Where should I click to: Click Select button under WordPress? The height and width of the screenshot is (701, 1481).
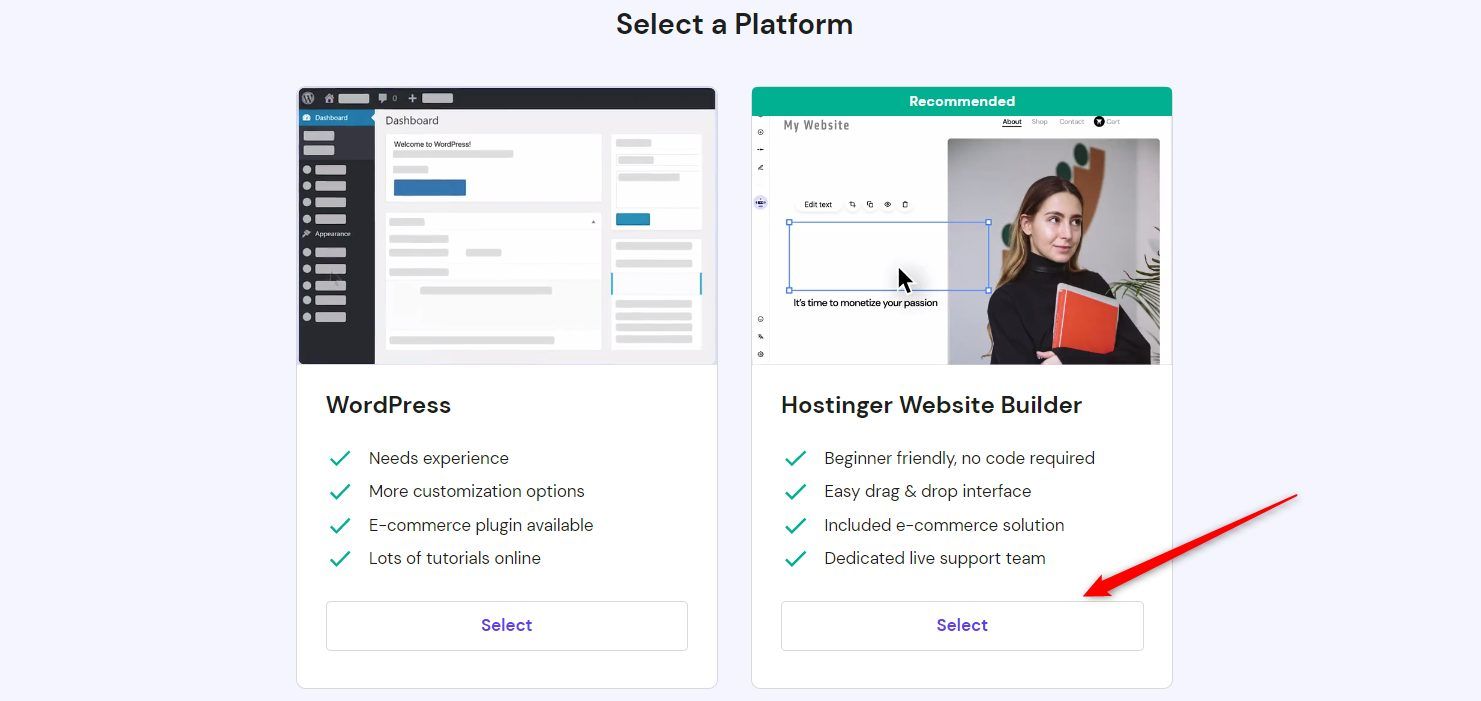(507, 626)
